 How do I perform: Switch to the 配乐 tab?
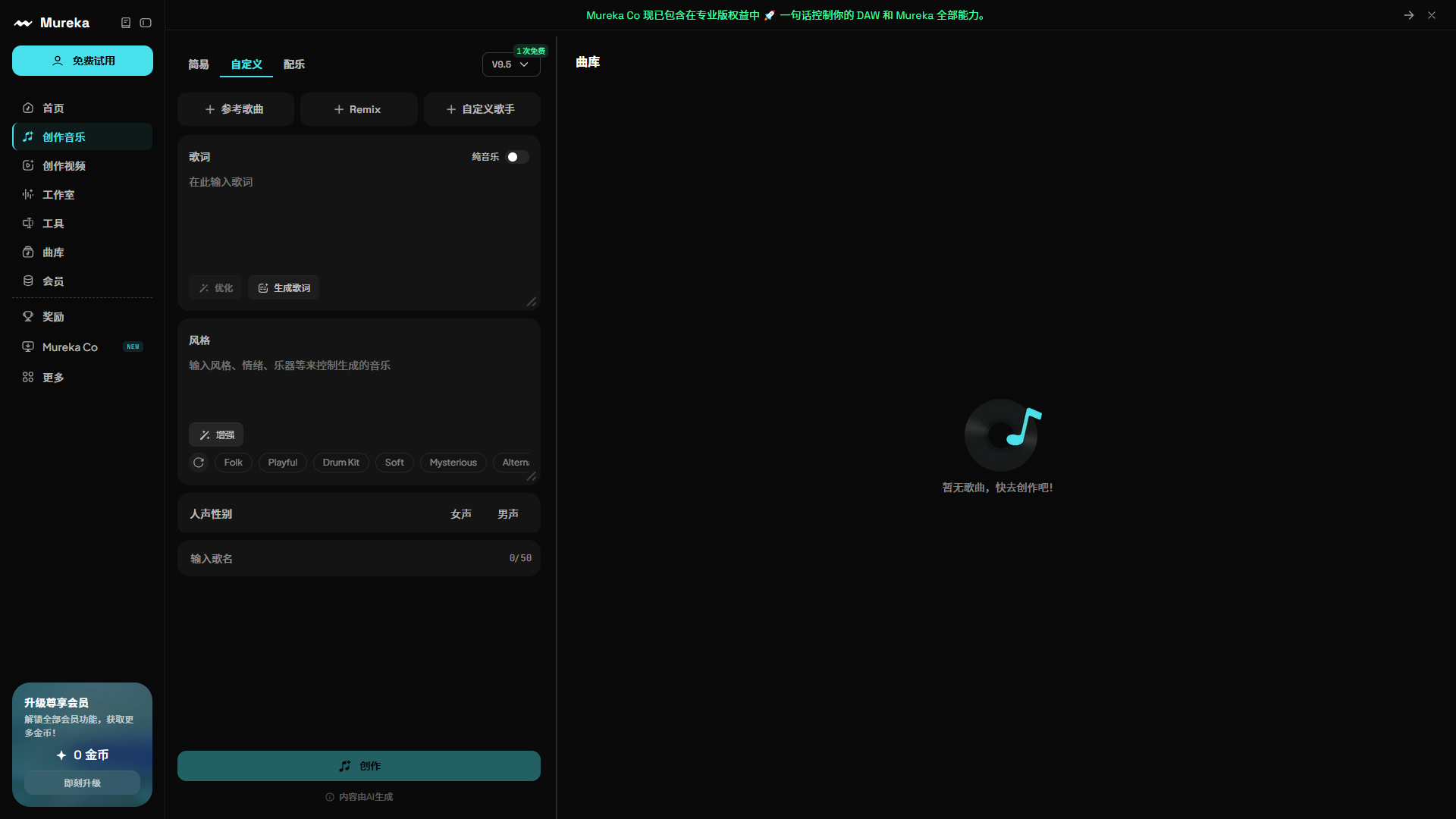pyautogui.click(x=294, y=64)
